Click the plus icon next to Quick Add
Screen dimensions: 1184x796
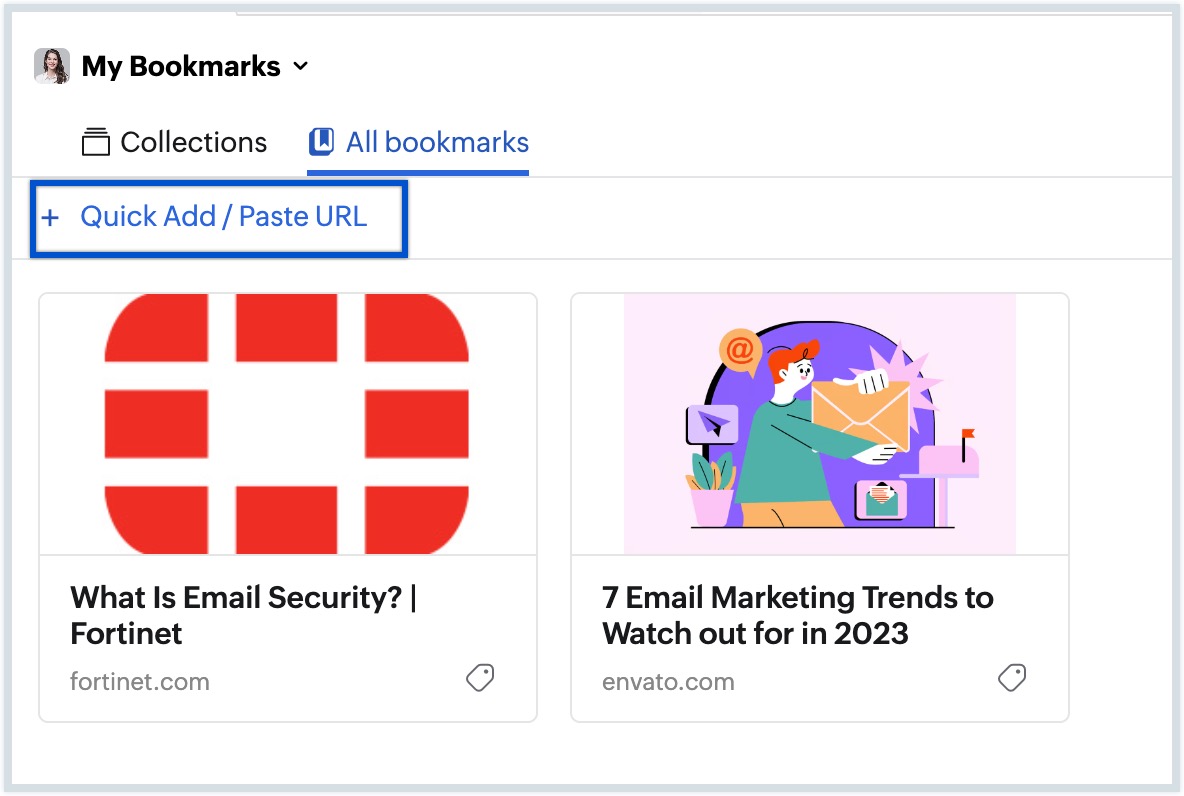click(x=51, y=216)
